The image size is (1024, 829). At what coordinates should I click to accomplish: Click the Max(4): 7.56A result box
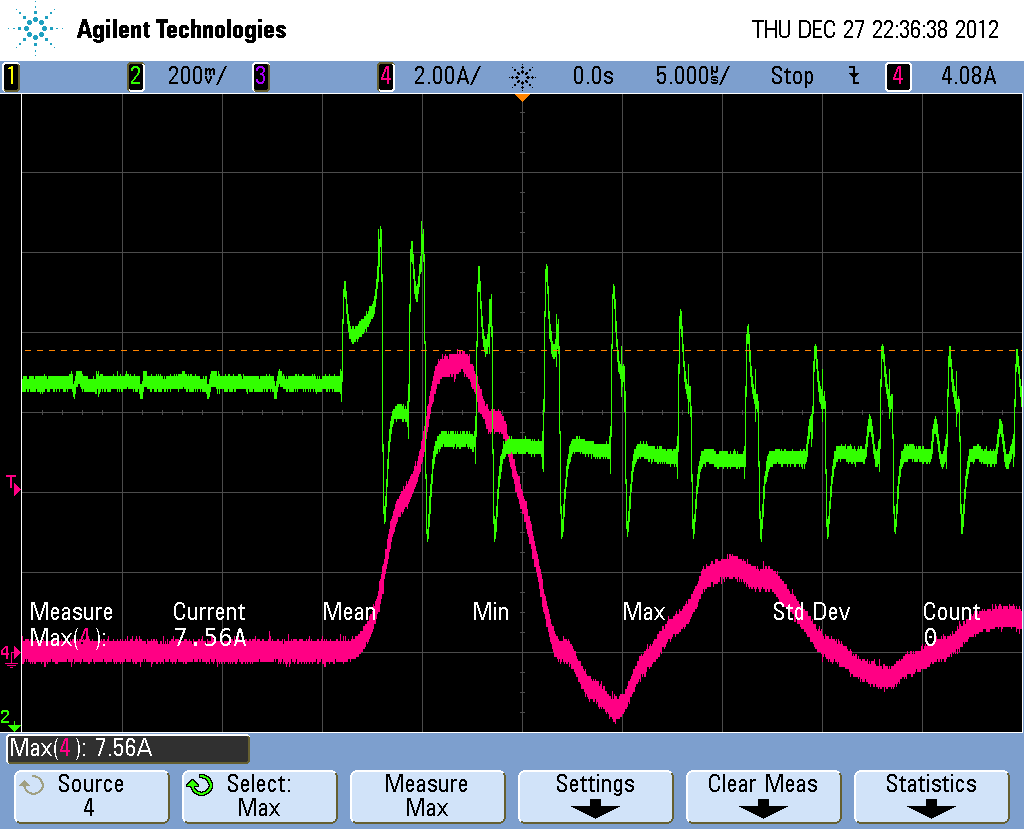[x=128, y=749]
